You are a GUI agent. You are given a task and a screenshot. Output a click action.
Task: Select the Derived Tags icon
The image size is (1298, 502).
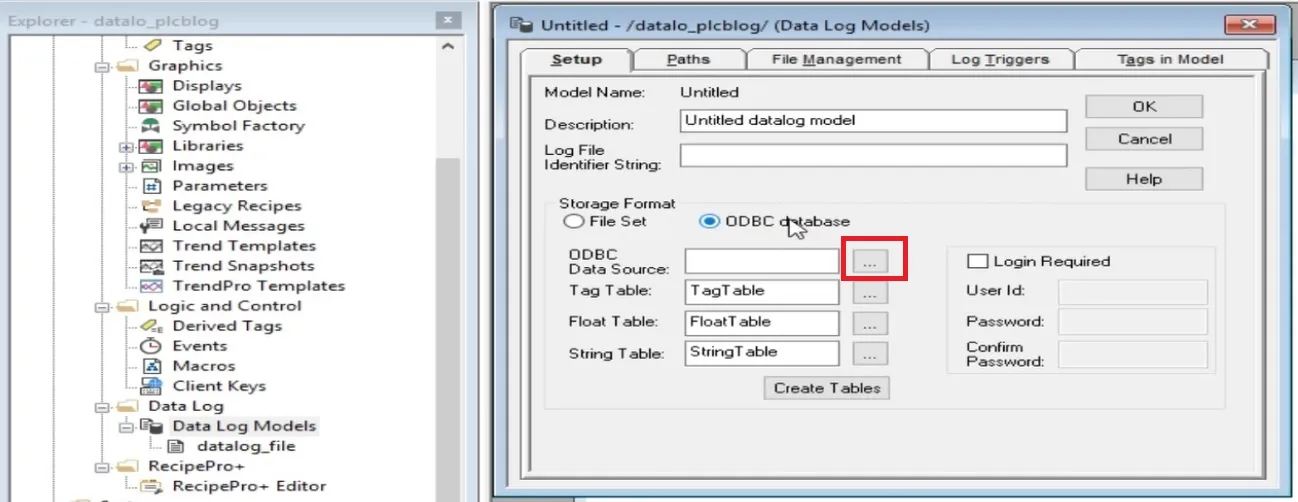[x=152, y=326]
